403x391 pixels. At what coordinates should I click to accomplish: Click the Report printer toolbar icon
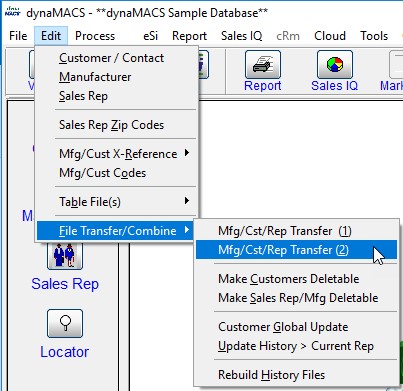[x=263, y=65]
